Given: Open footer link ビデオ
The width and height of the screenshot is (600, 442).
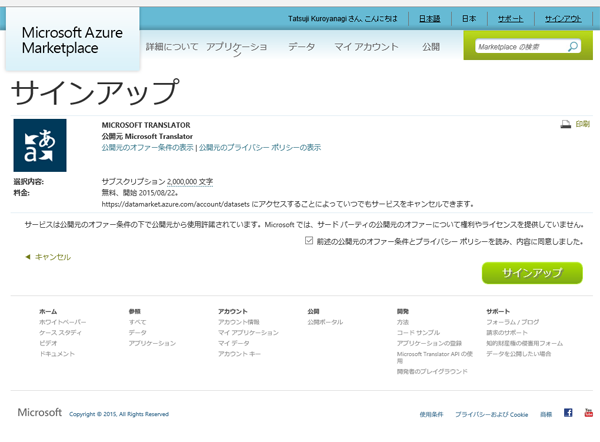Looking at the screenshot, I should click(48, 343).
